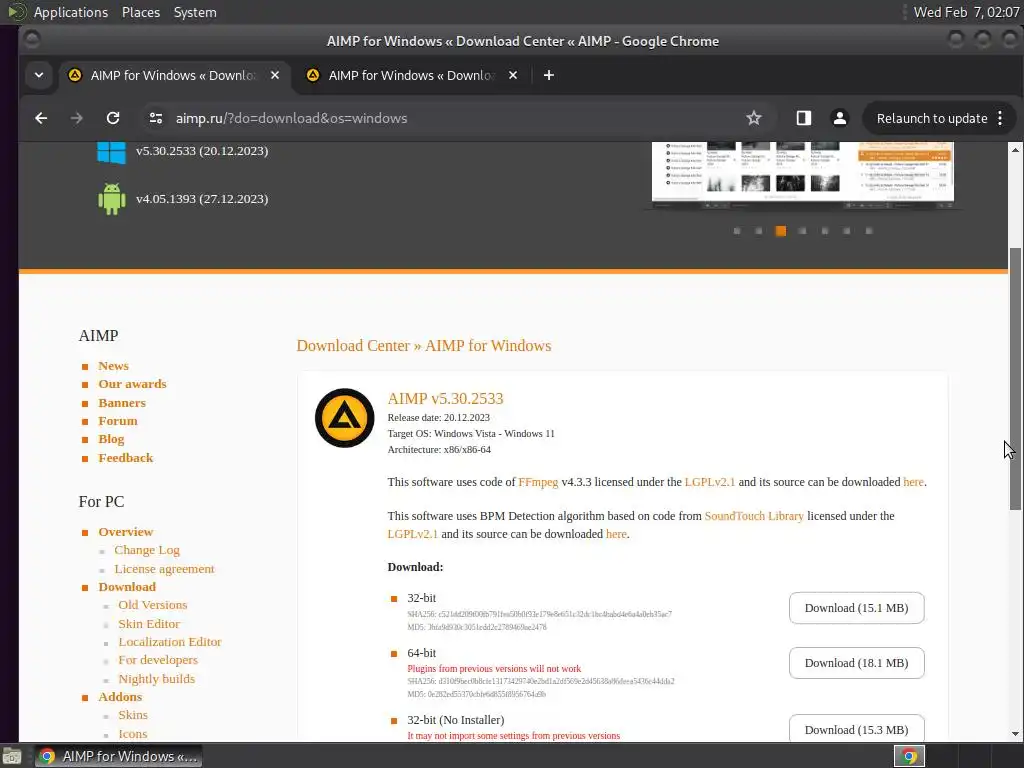Close the first AIMP for Windows tab
The width and height of the screenshot is (1024, 768).
[x=275, y=75]
